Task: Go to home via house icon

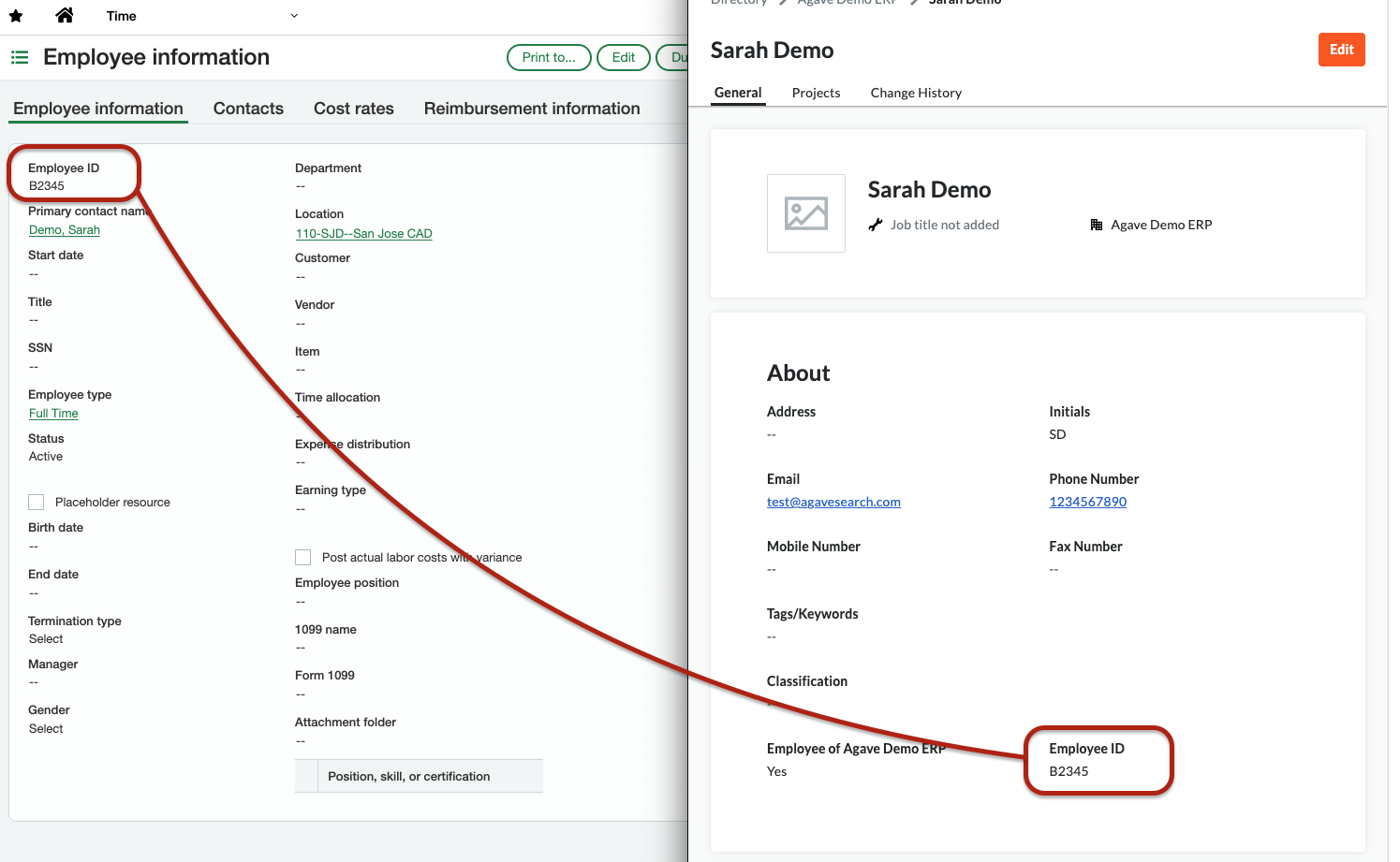Action: pyautogui.click(x=65, y=15)
